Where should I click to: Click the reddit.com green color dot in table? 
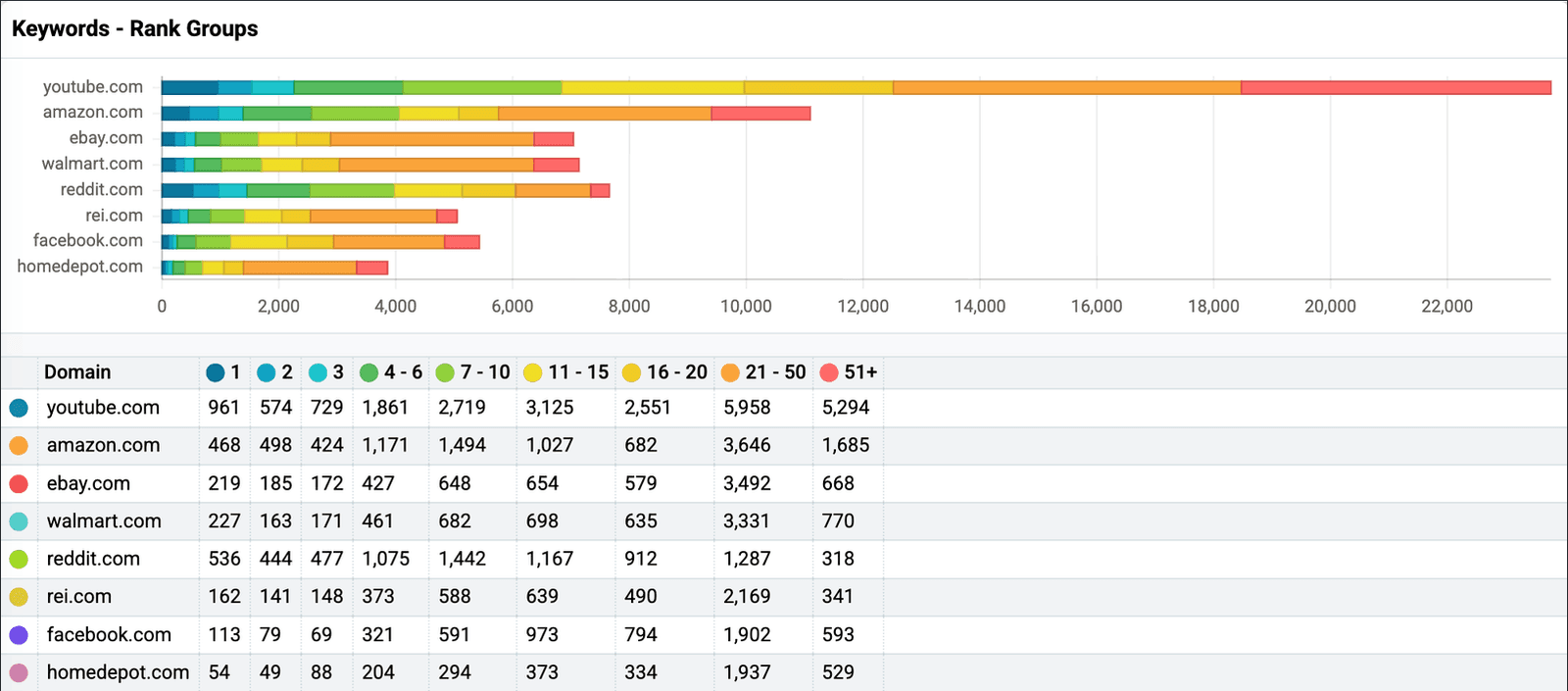[x=19, y=559]
